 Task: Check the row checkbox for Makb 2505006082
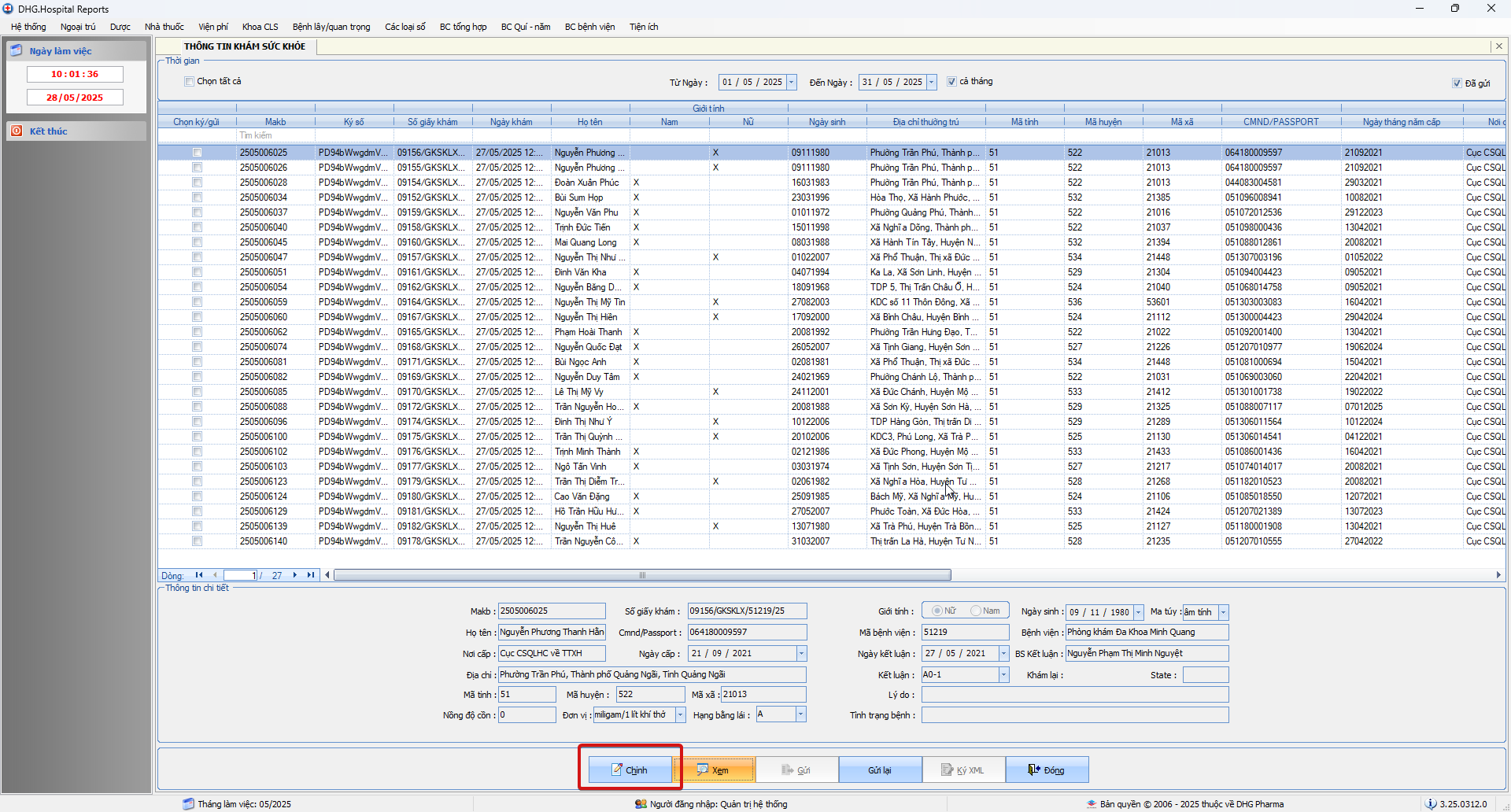[197, 377]
